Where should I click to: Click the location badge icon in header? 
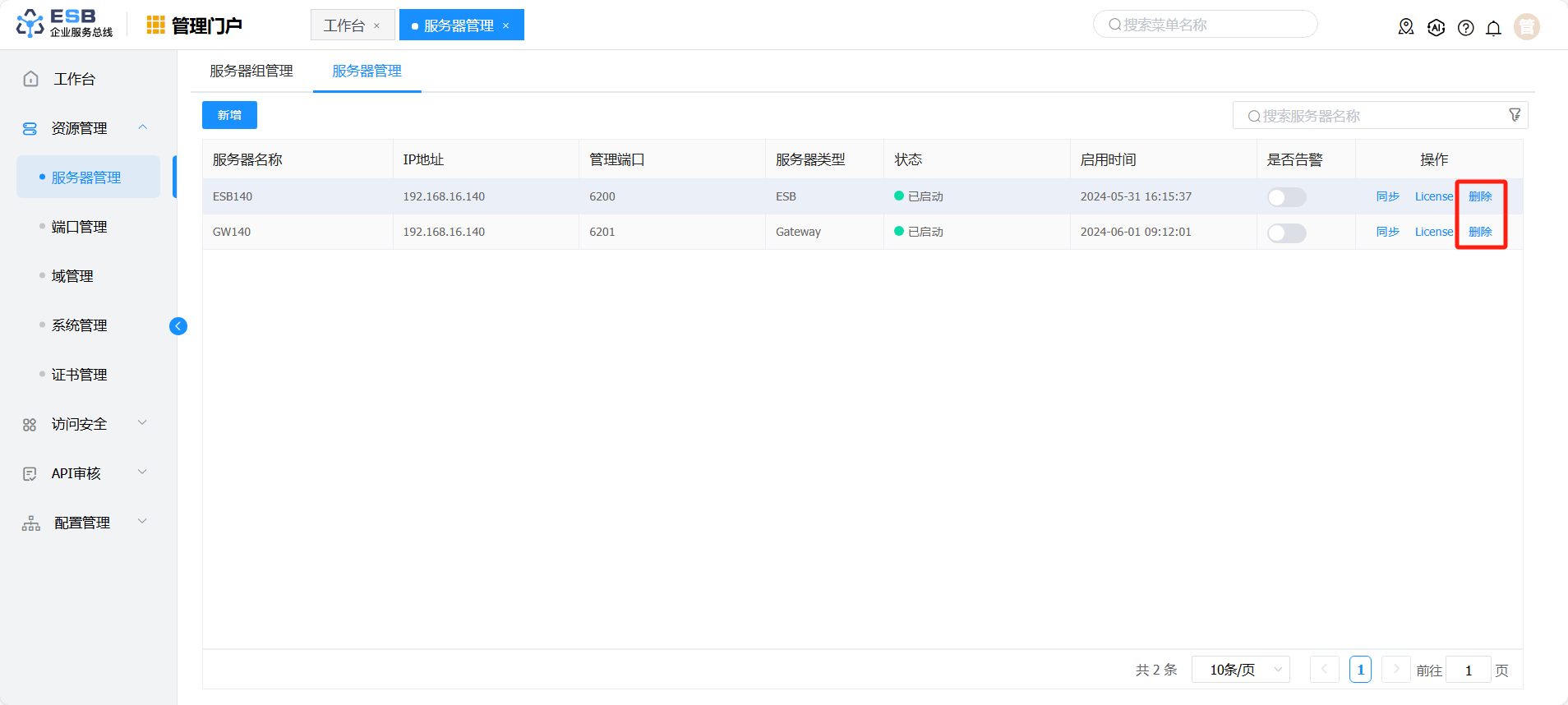(x=1406, y=27)
